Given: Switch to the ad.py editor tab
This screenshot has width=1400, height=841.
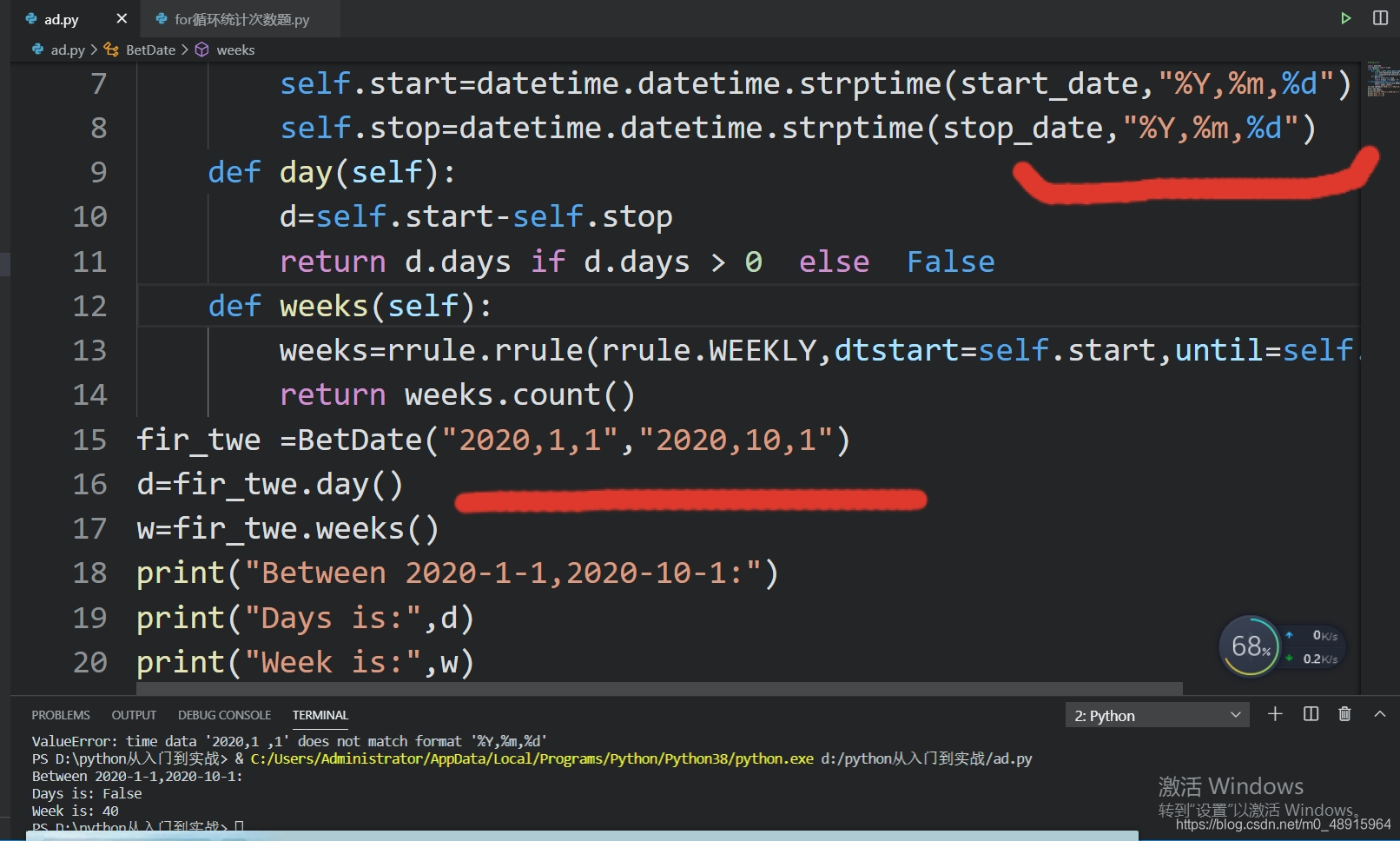Looking at the screenshot, I should tap(62, 19).
